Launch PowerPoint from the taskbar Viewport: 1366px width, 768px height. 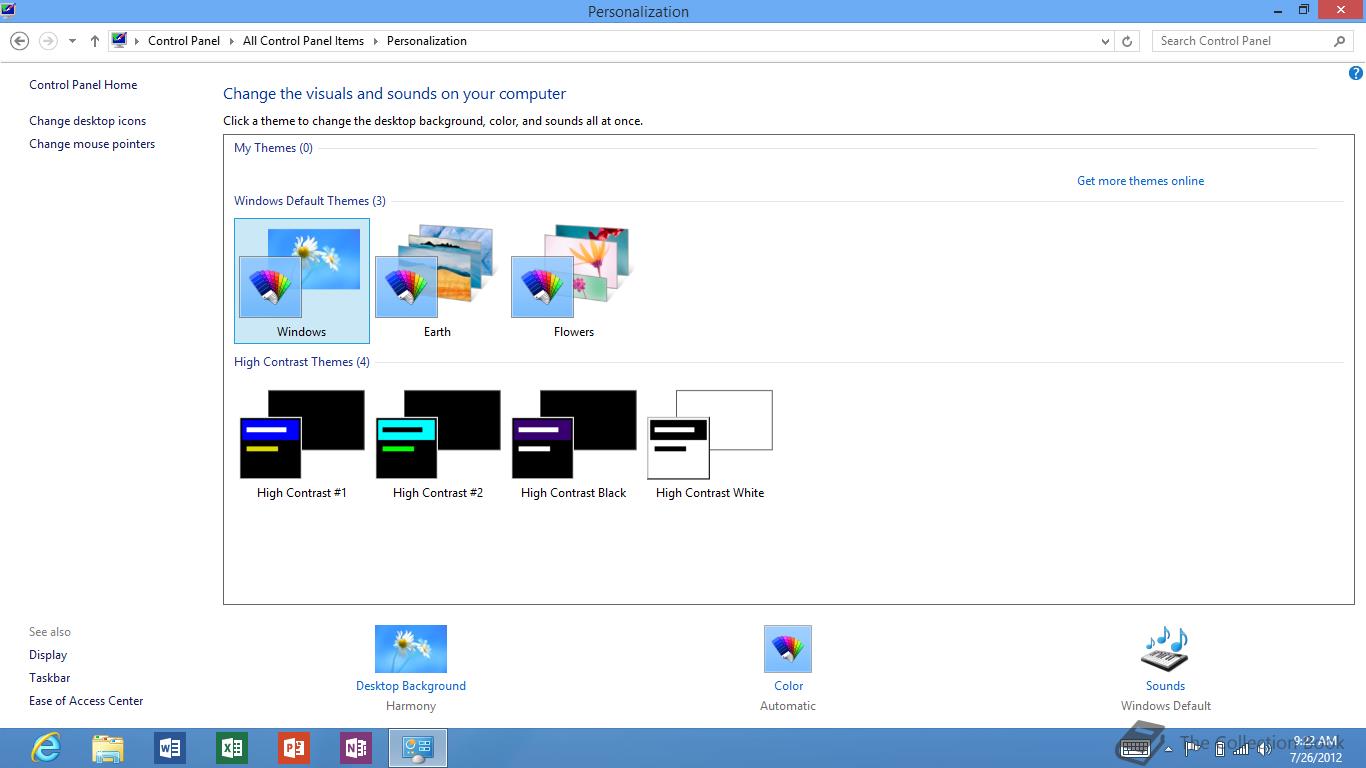[293, 748]
